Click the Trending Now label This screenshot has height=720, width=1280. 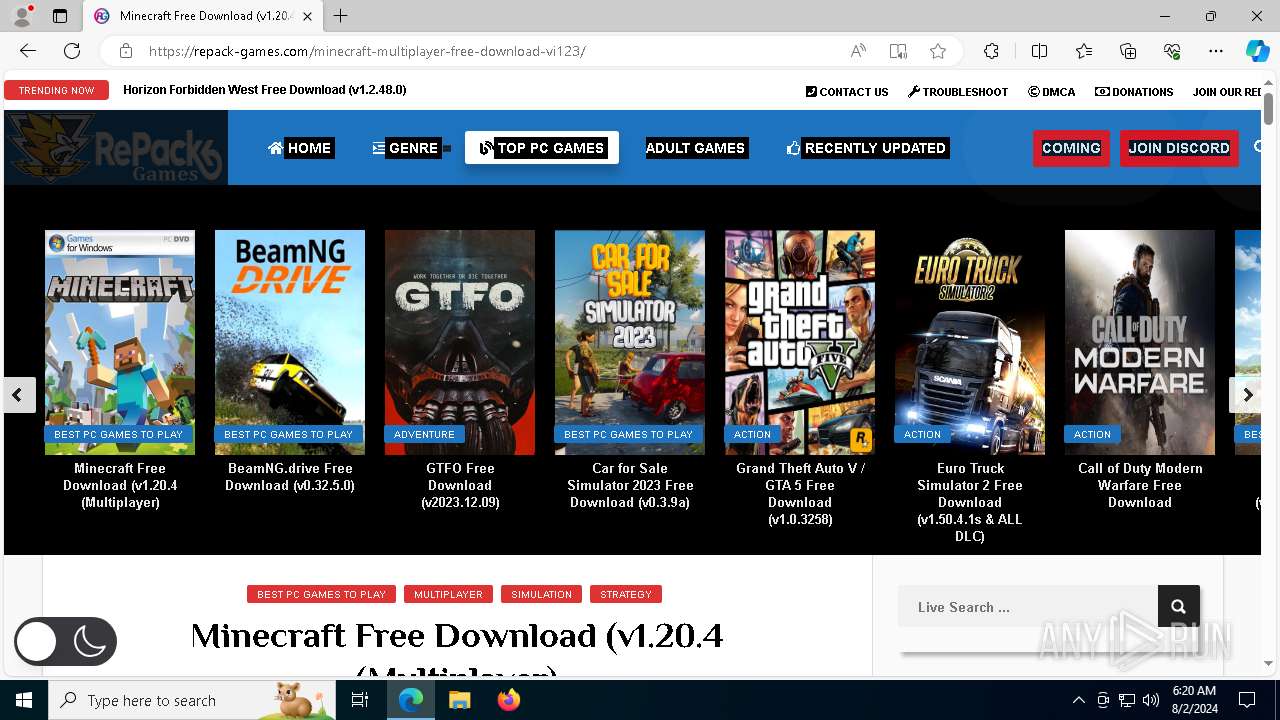pos(56,90)
